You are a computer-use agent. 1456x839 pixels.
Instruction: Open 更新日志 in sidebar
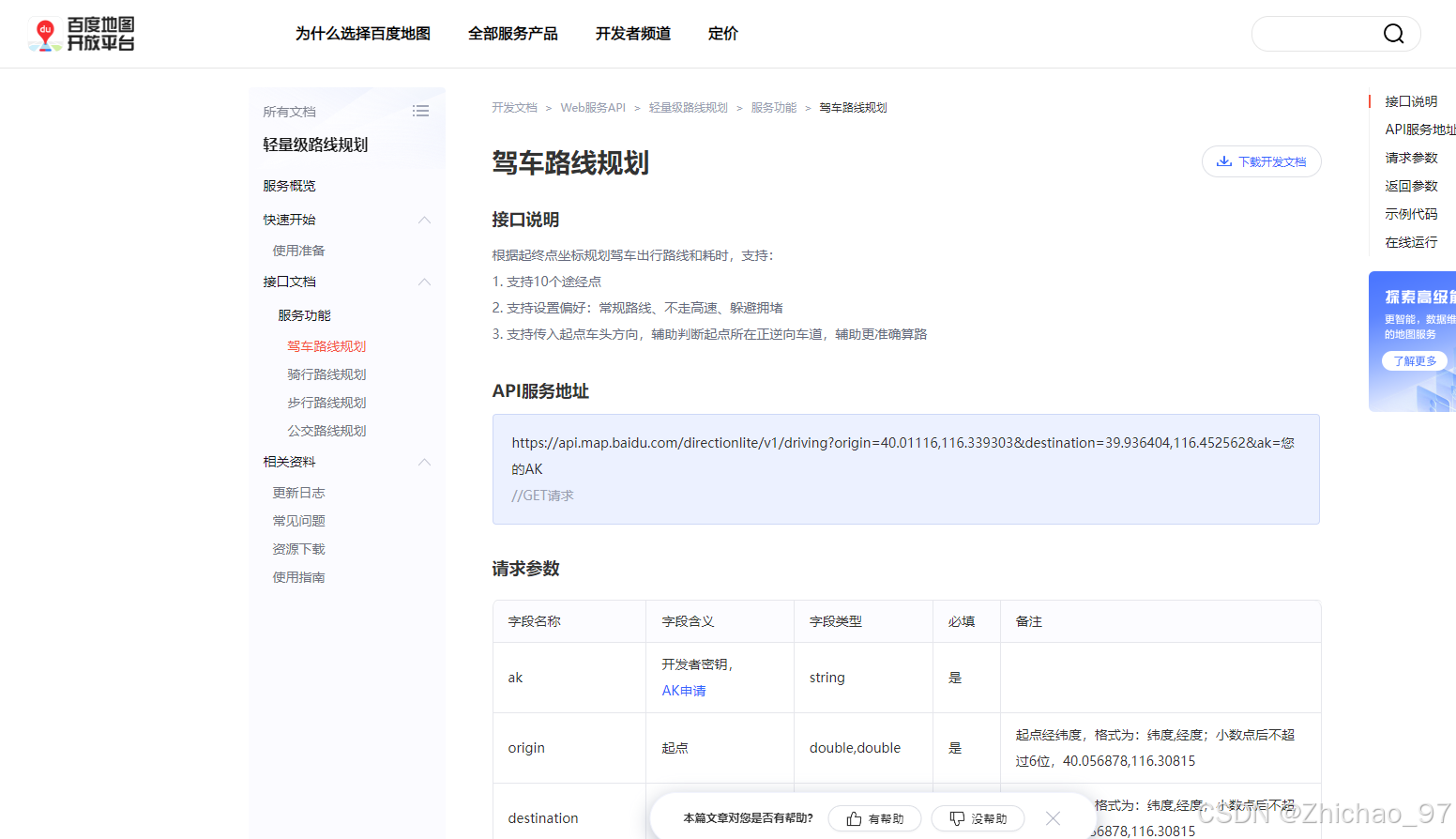click(298, 493)
